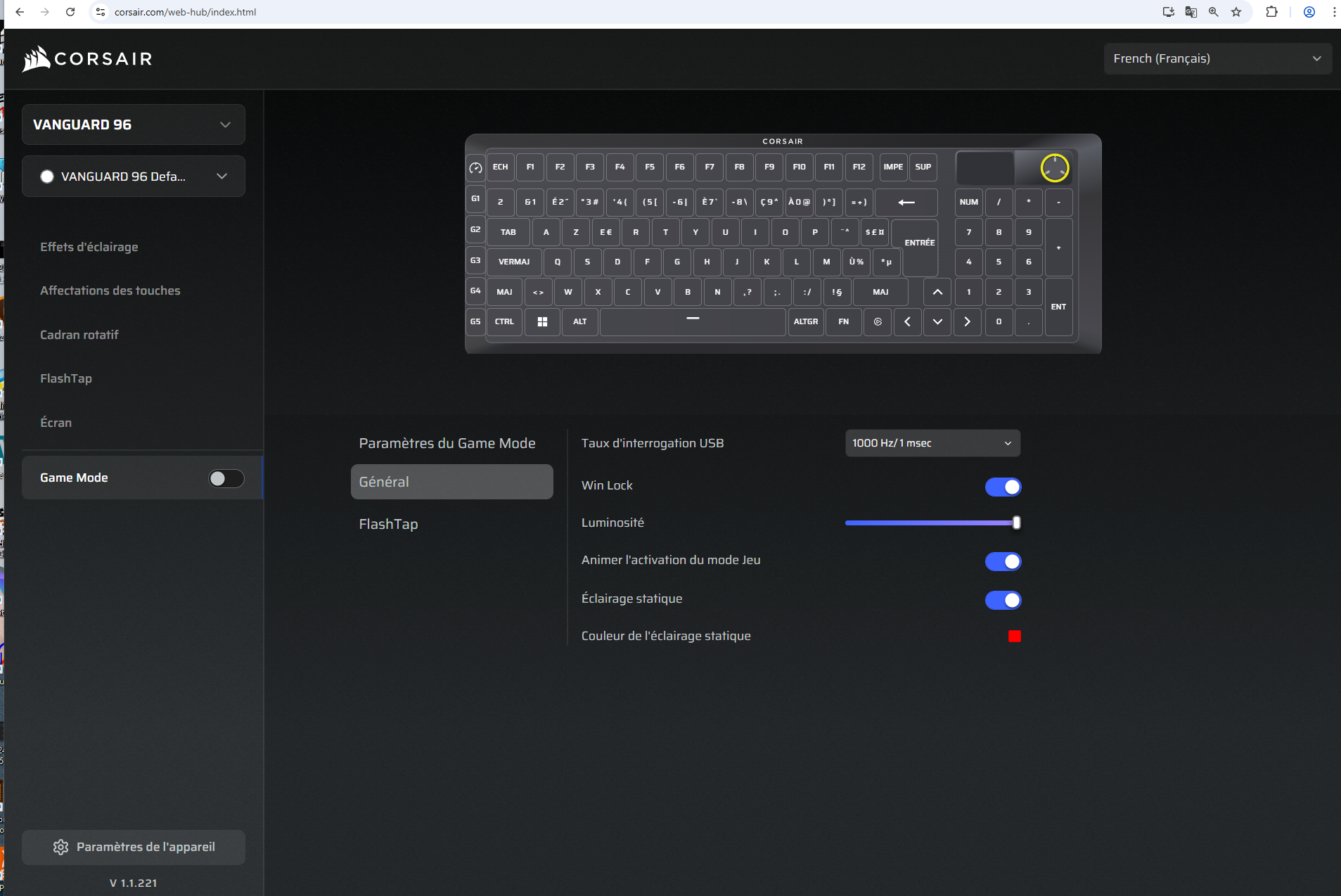Toggle the Game Mode switch on
Screen dimensions: 1341x896
click(226, 478)
